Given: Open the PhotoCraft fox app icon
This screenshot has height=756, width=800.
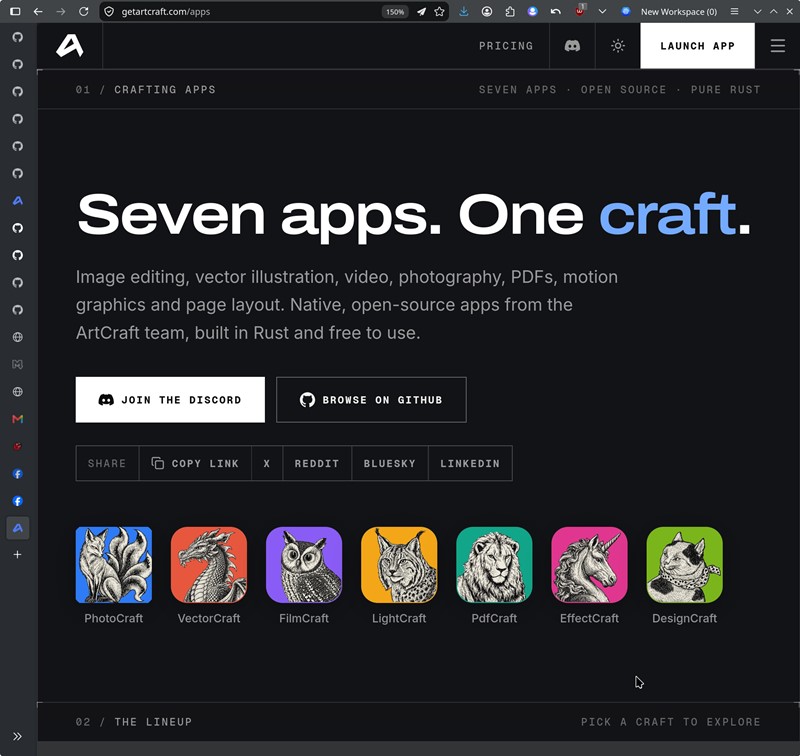Looking at the screenshot, I should click(x=114, y=565).
